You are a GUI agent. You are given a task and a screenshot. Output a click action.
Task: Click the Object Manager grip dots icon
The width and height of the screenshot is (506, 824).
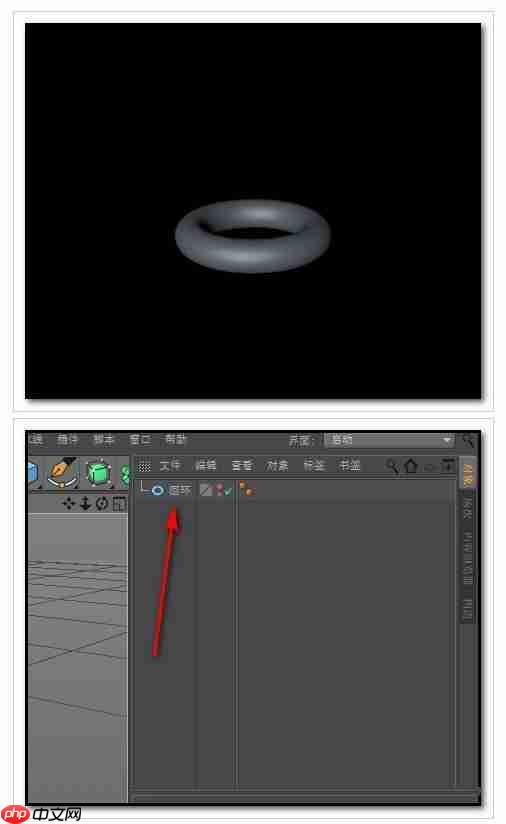click(x=144, y=466)
